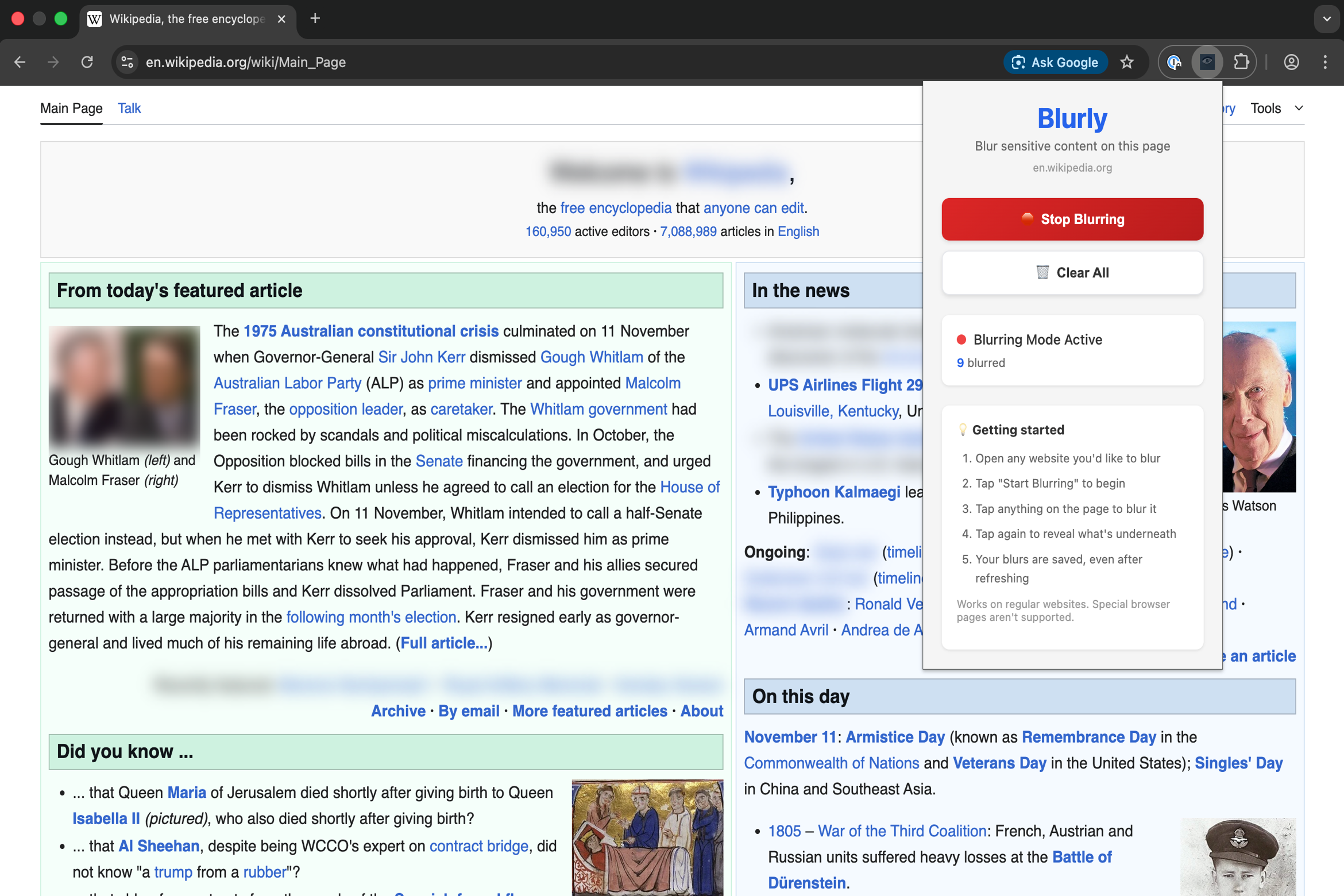This screenshot has width=1344, height=896.
Task: View site information icon in the address bar
Action: tap(126, 62)
